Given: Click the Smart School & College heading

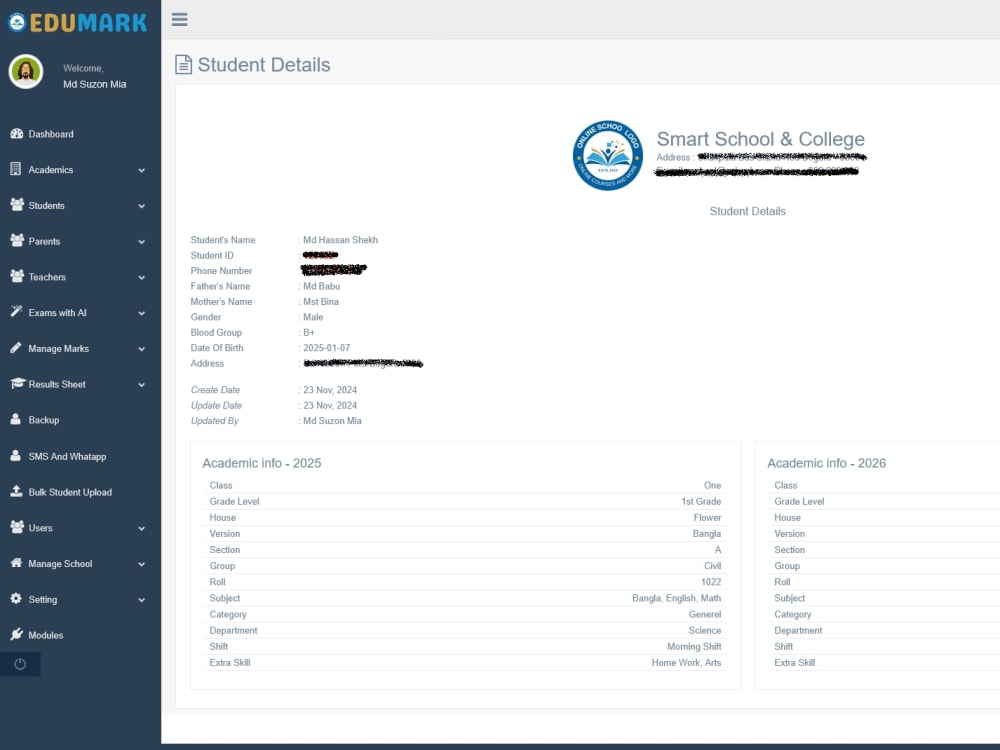Looking at the screenshot, I should [x=760, y=138].
